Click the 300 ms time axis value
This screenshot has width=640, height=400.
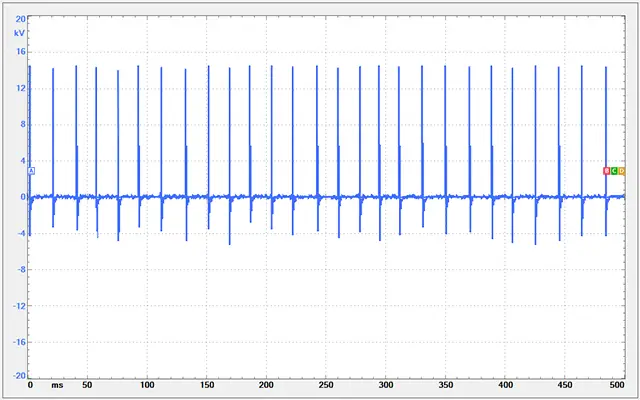[385, 385]
